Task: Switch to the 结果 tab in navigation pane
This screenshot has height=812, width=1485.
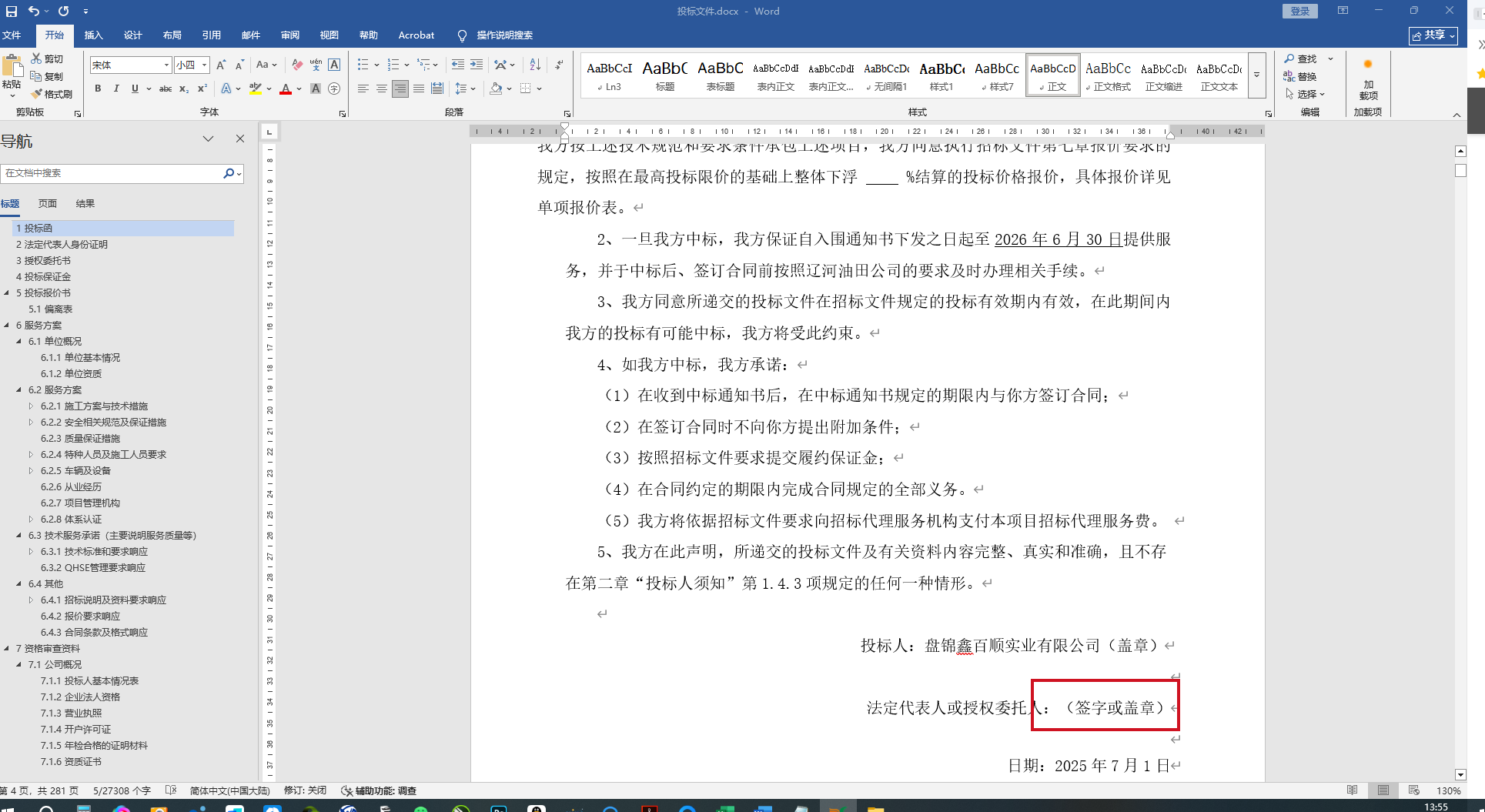Action: coord(85,204)
